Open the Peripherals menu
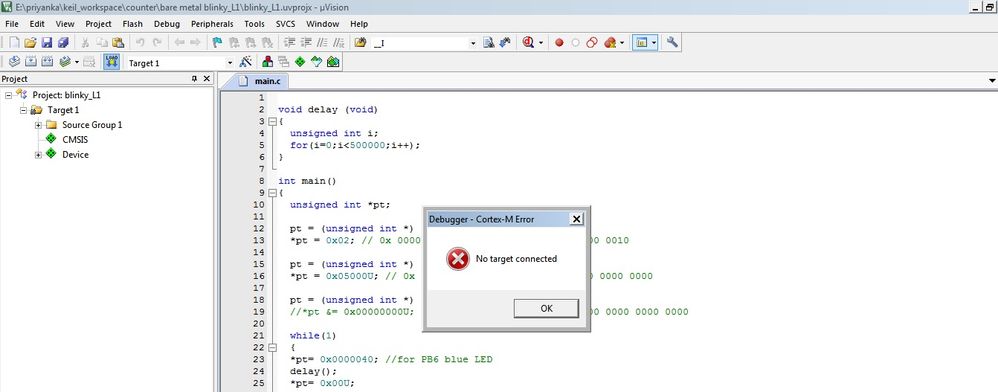998x392 pixels. [x=212, y=24]
